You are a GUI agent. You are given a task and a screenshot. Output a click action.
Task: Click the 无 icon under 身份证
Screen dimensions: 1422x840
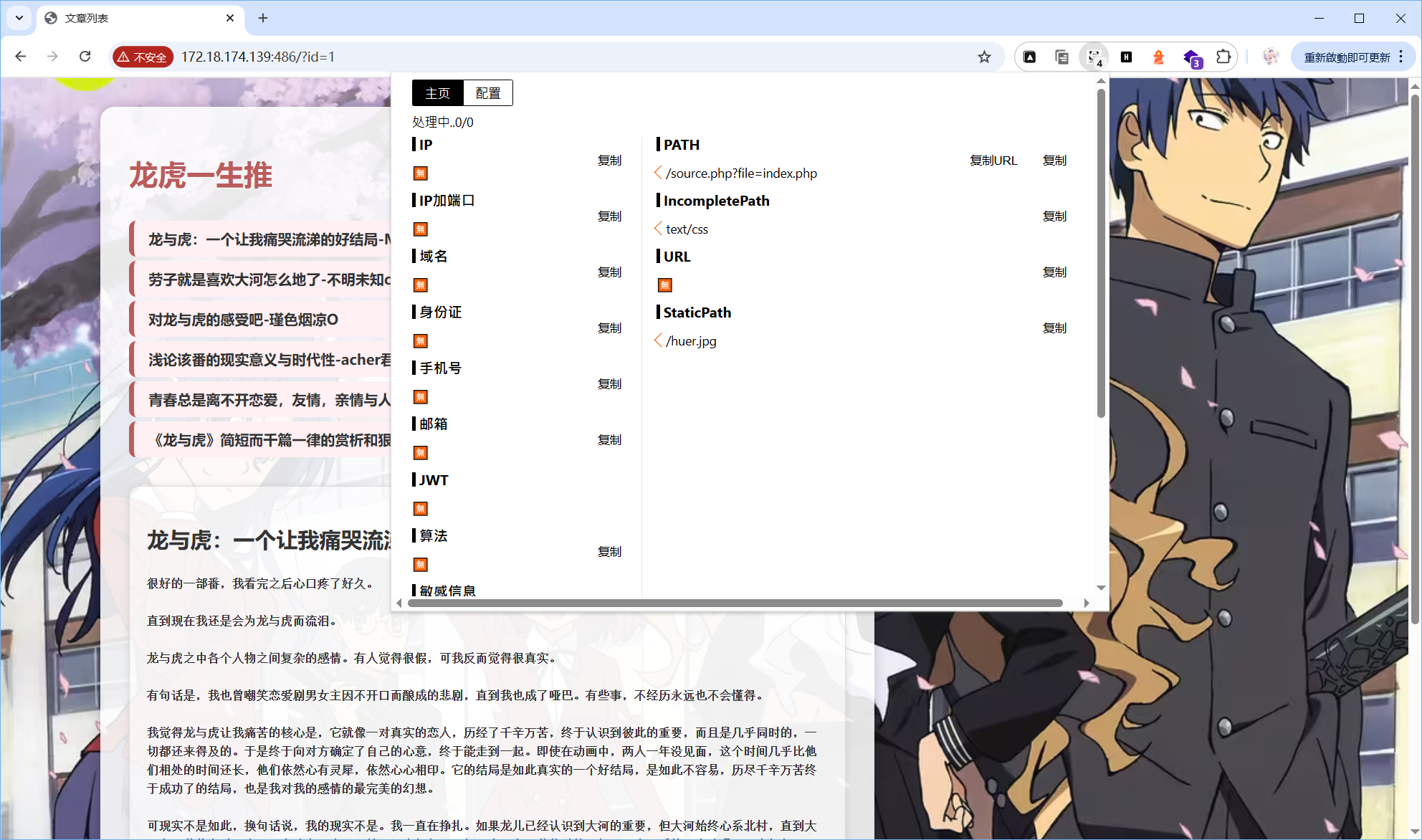click(421, 341)
